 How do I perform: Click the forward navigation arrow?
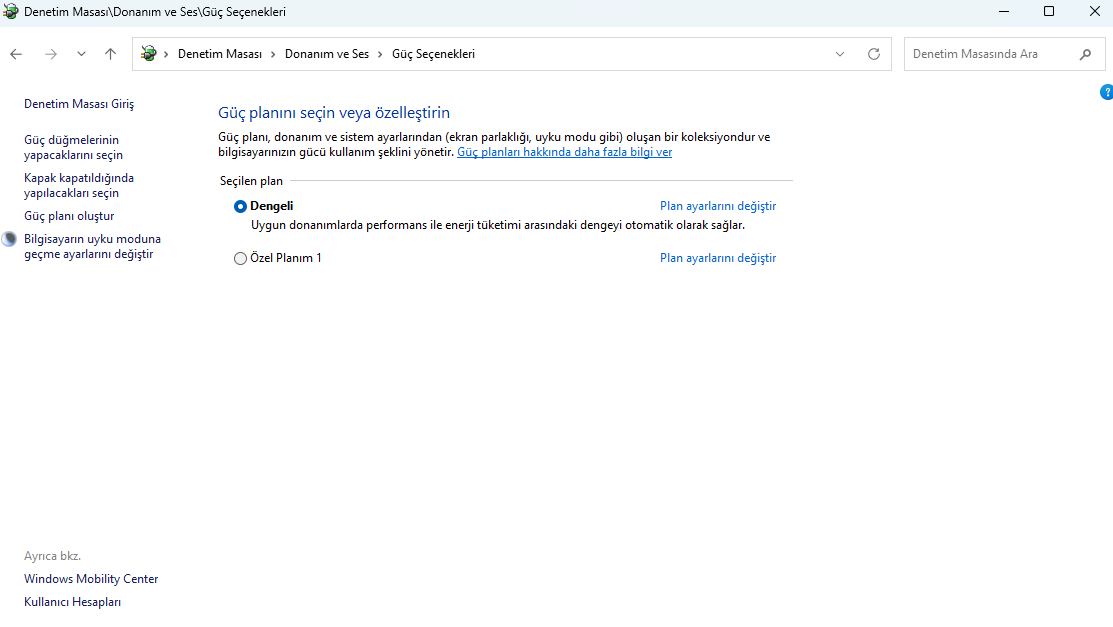coord(51,54)
